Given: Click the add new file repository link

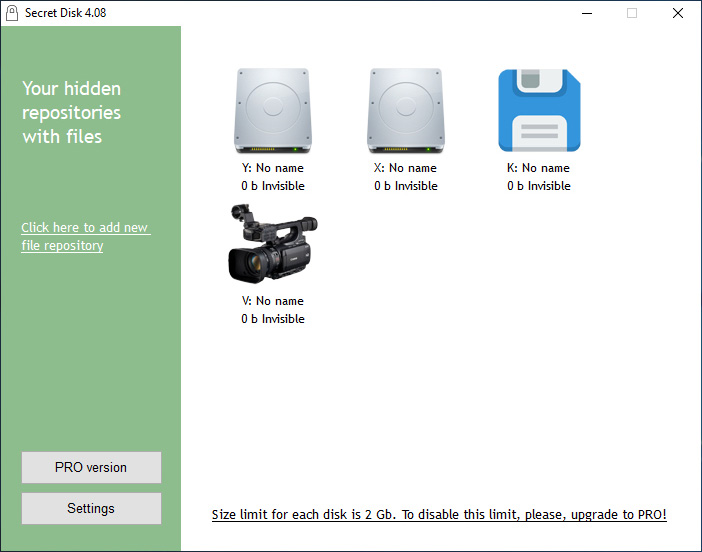Looking at the screenshot, I should (85, 237).
